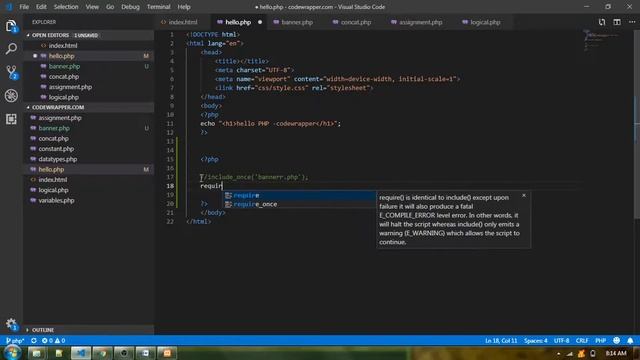Open the Chrome taskbar icon

tap(102, 353)
